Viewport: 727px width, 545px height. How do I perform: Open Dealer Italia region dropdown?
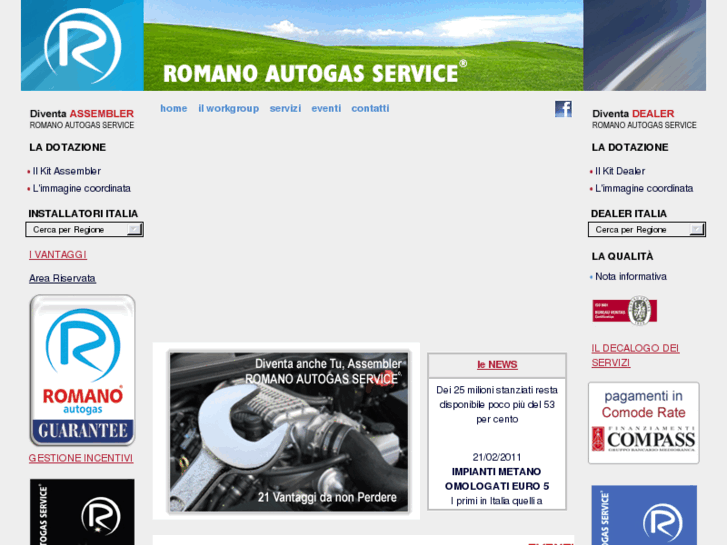click(647, 230)
